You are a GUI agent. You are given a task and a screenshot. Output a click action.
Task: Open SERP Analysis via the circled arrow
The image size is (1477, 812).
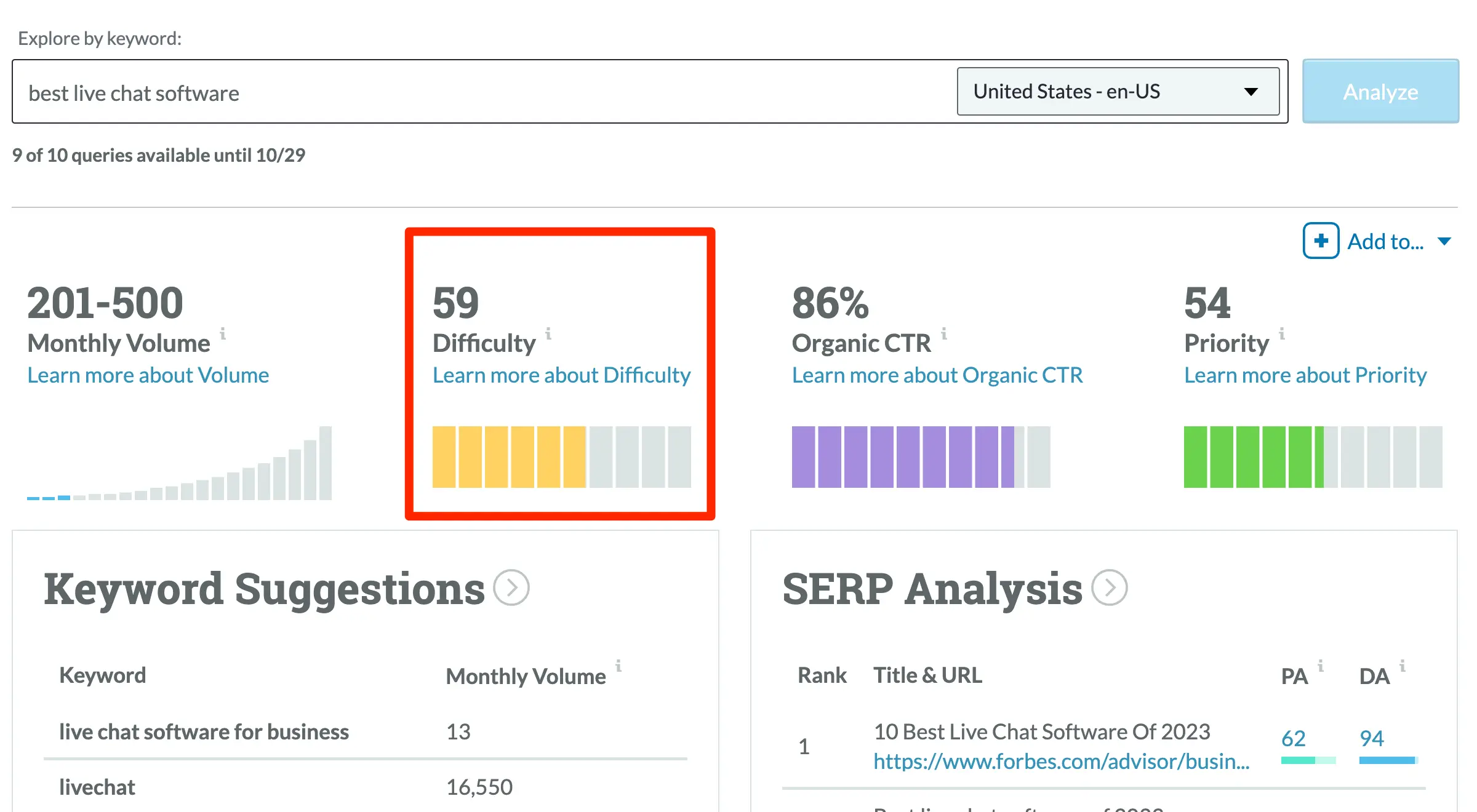(1109, 587)
